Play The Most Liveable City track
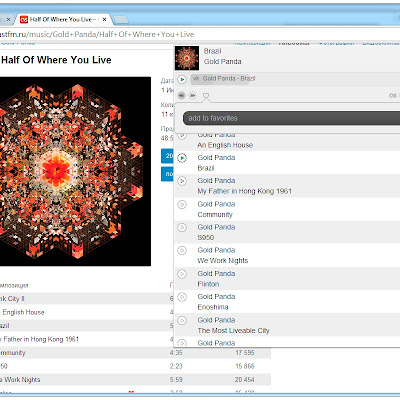This screenshot has height=400, width=400. coord(182,320)
